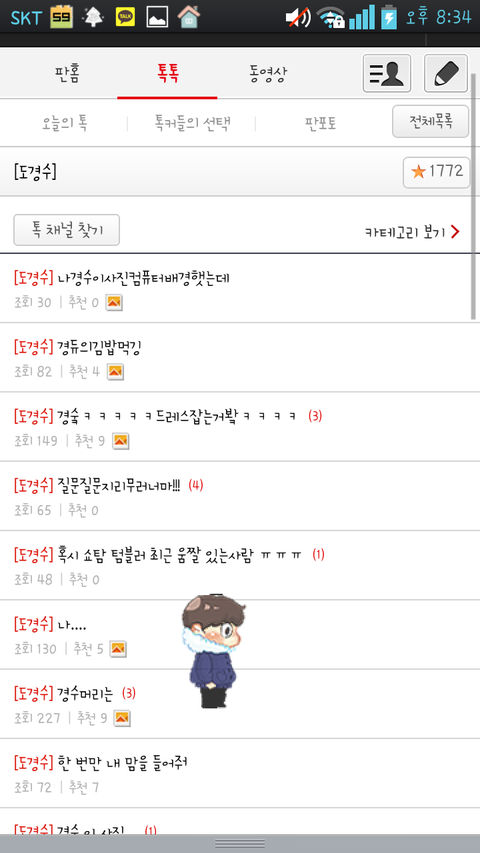480x853 pixels.
Task: Select the 톡커들의 선택 sub-tab
Action: (192, 123)
